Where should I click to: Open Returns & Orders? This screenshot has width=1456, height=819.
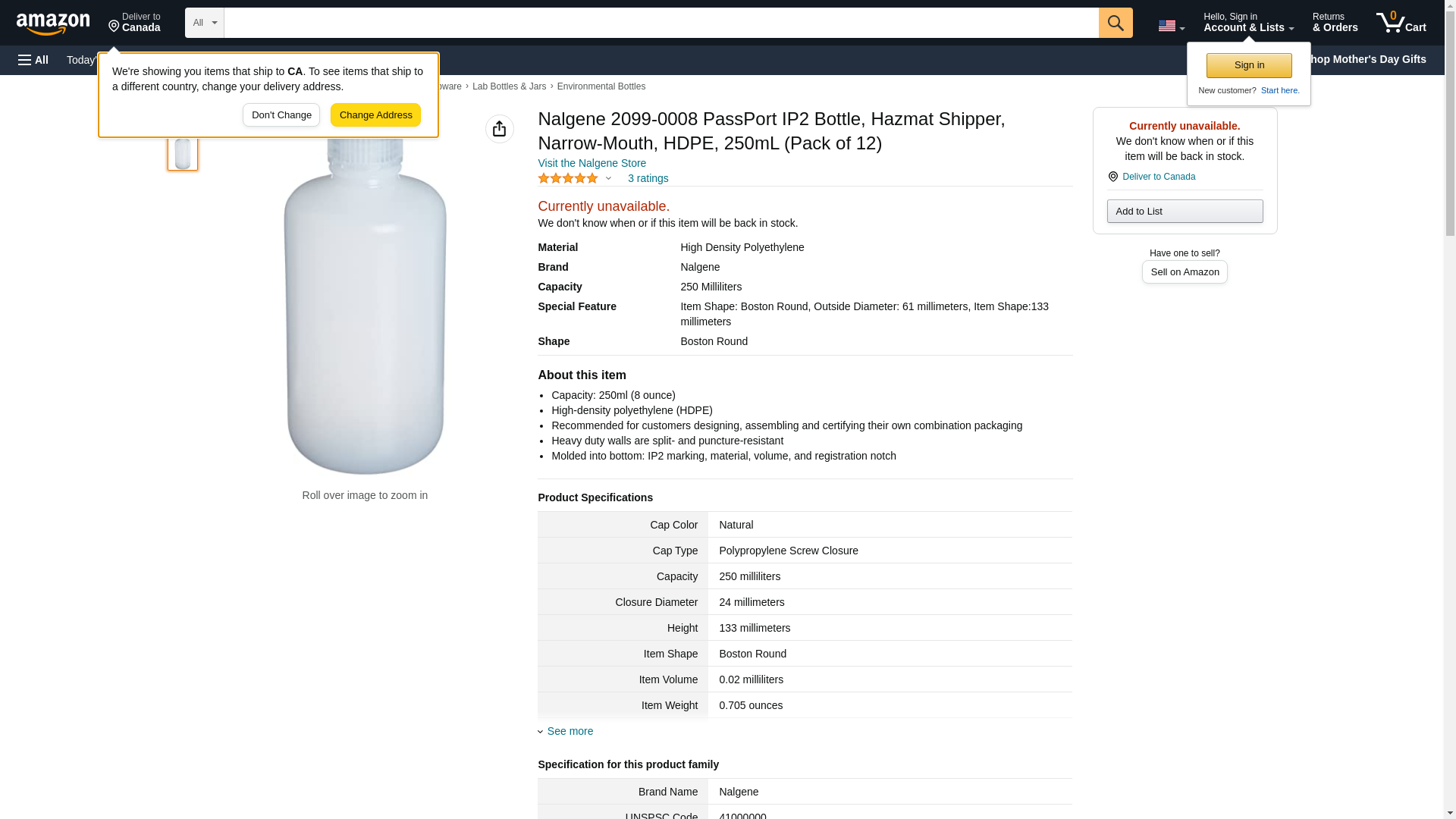pos(1335,23)
